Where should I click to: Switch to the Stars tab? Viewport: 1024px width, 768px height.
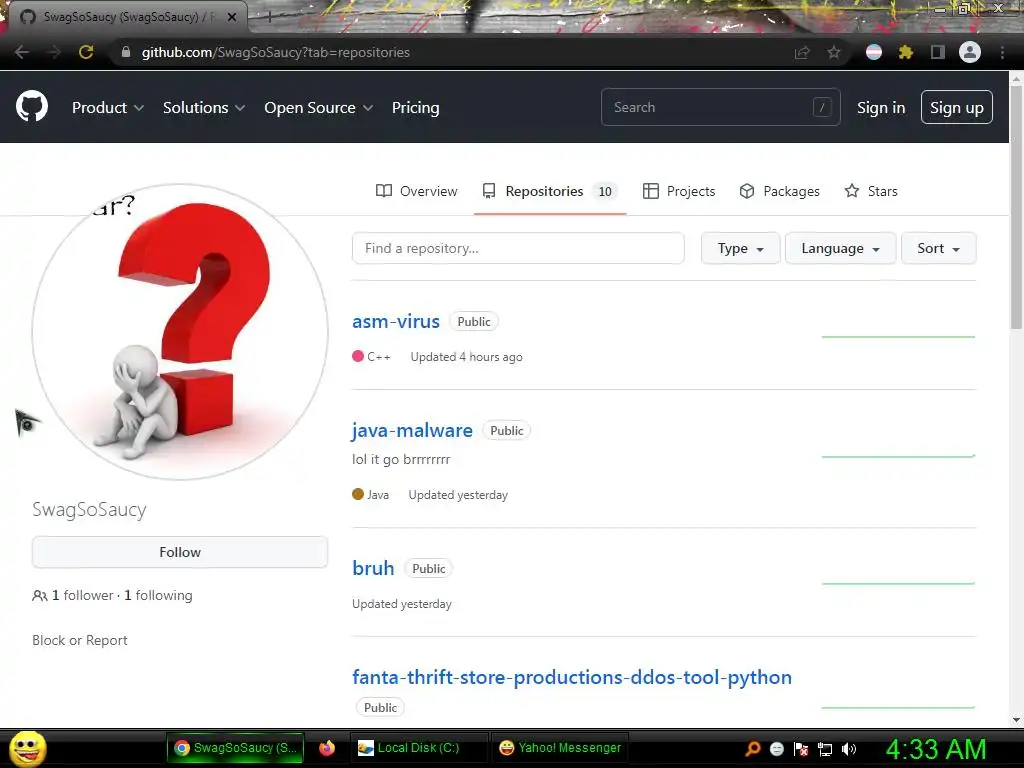coord(871,191)
